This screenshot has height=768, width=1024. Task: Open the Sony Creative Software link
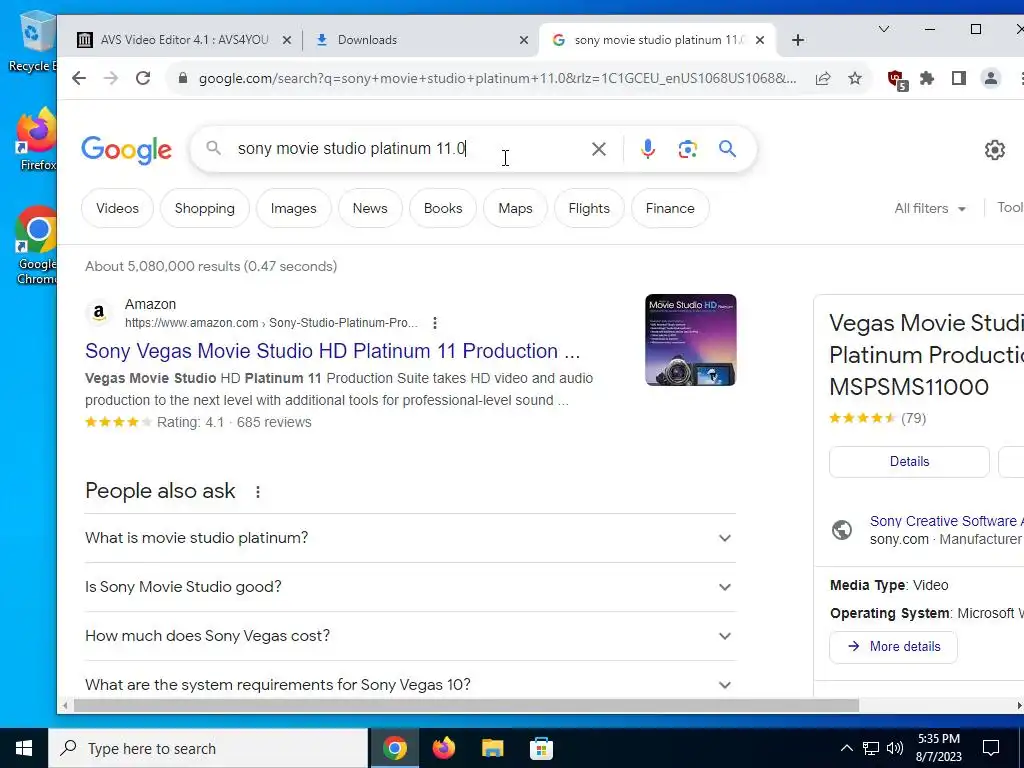click(x=946, y=521)
